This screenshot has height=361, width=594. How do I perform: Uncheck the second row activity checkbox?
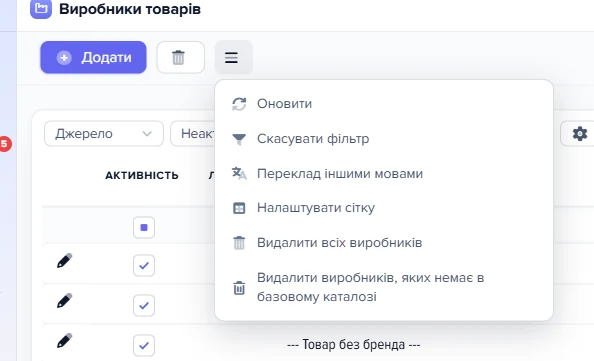[x=144, y=305]
